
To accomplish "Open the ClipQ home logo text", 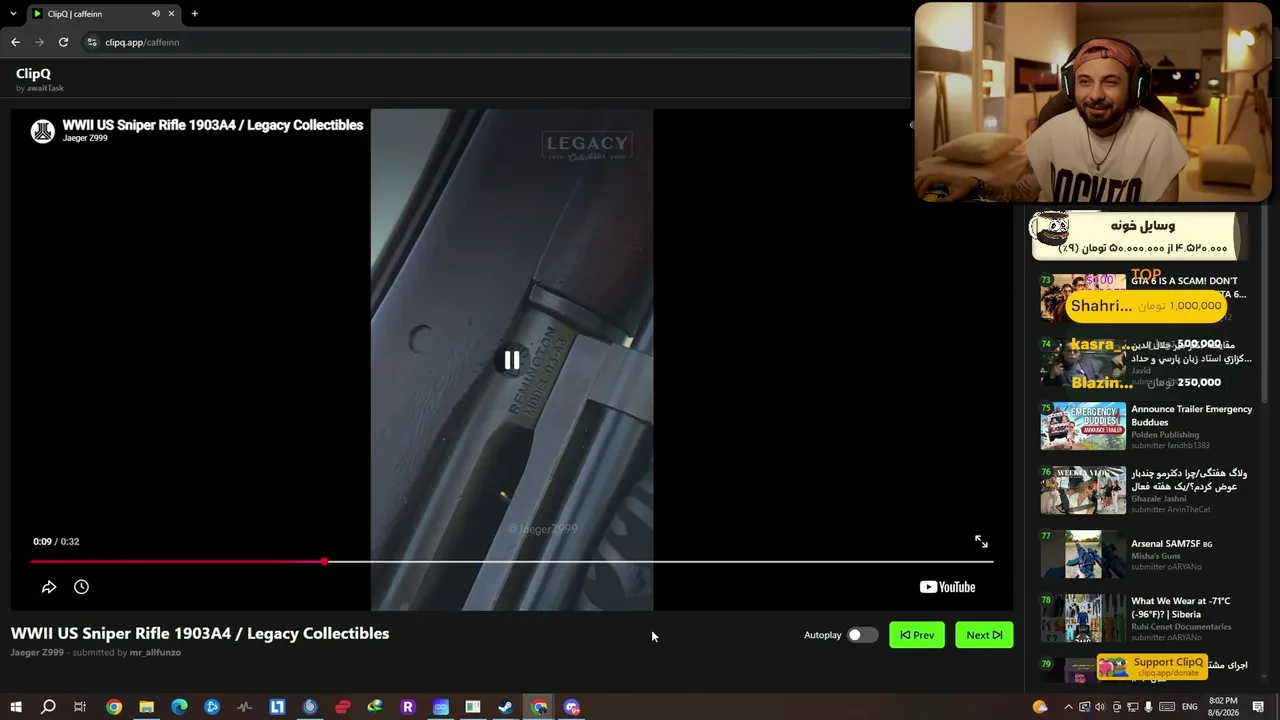I will [33, 73].
